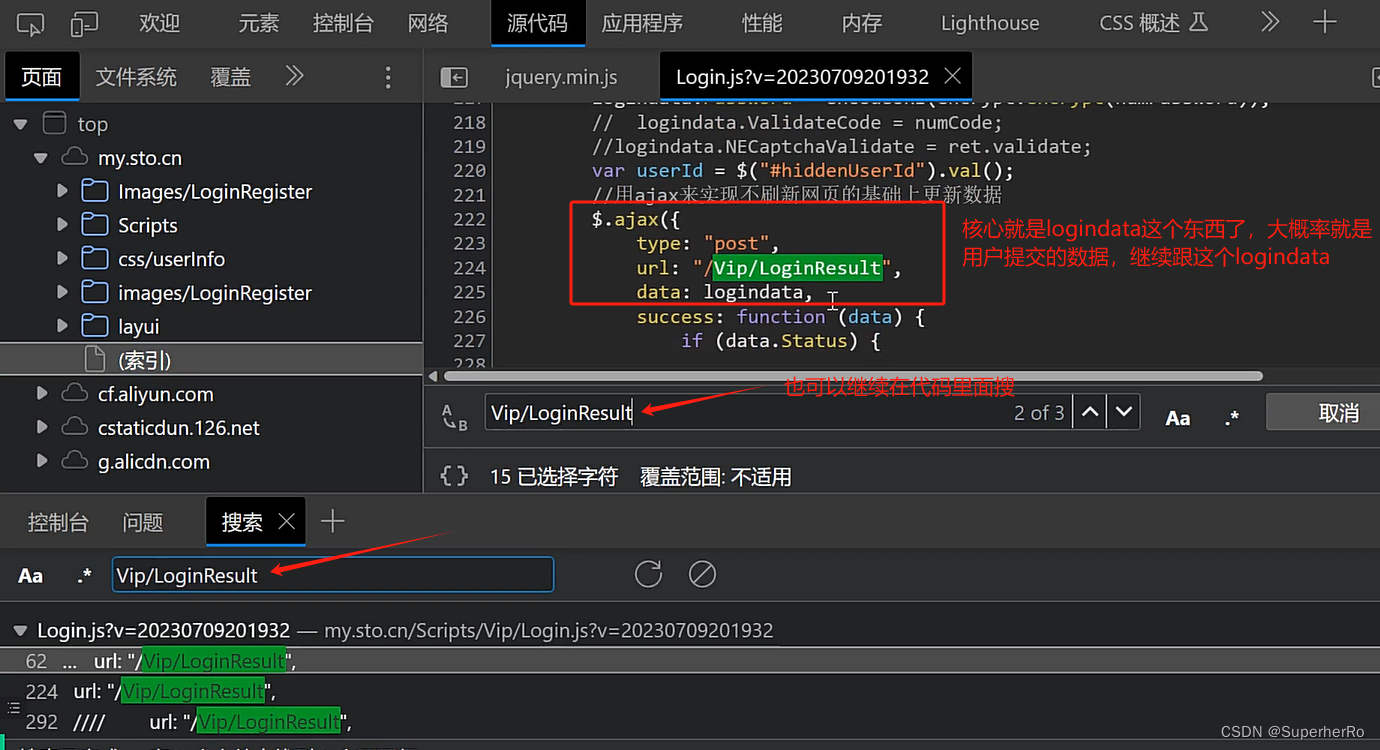Select the inspect element cursor icon
This screenshot has height=750, width=1380.
click(x=30, y=23)
